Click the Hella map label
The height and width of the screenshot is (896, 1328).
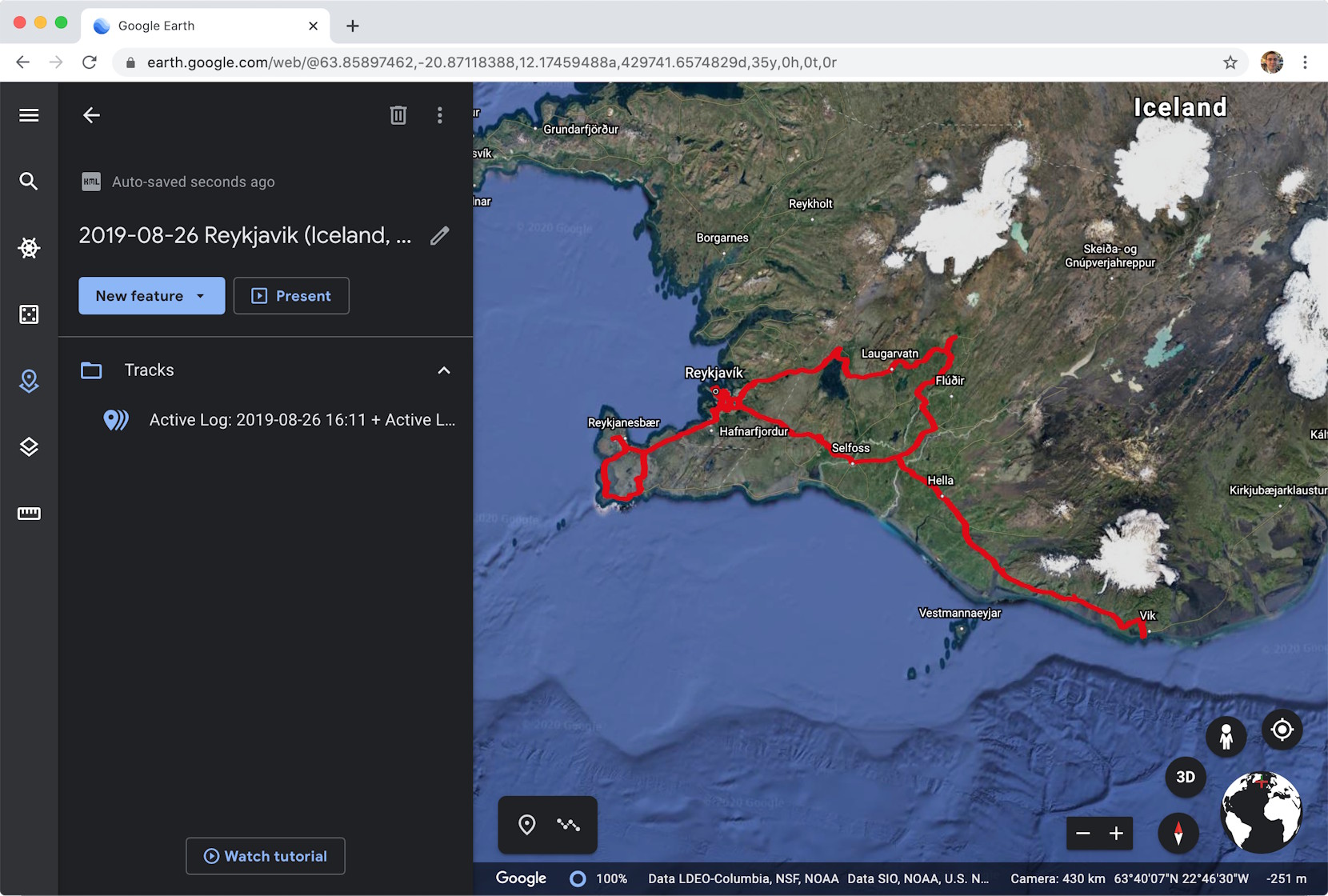[x=941, y=481]
